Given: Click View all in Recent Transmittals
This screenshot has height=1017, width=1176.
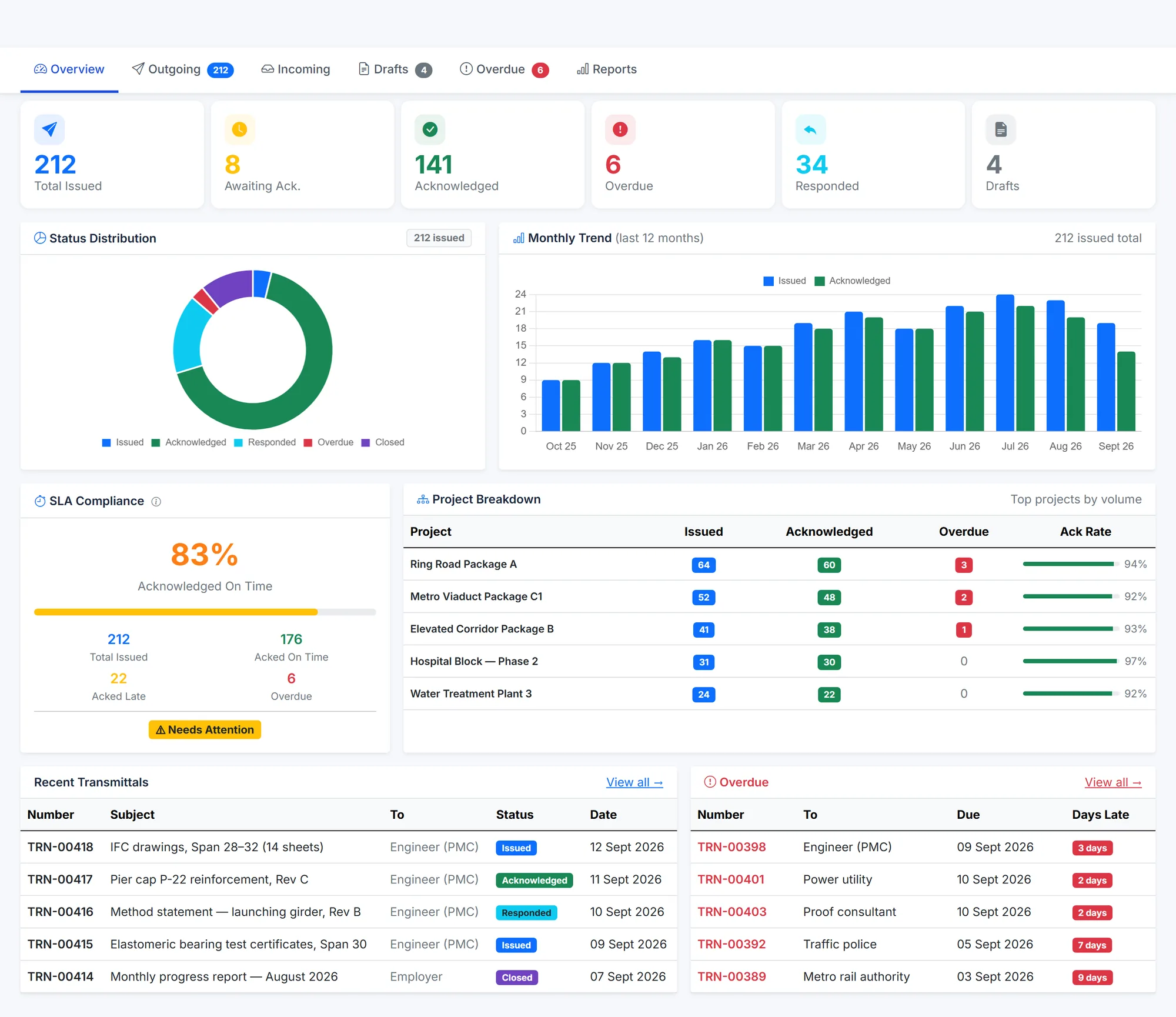Looking at the screenshot, I should pos(634,782).
